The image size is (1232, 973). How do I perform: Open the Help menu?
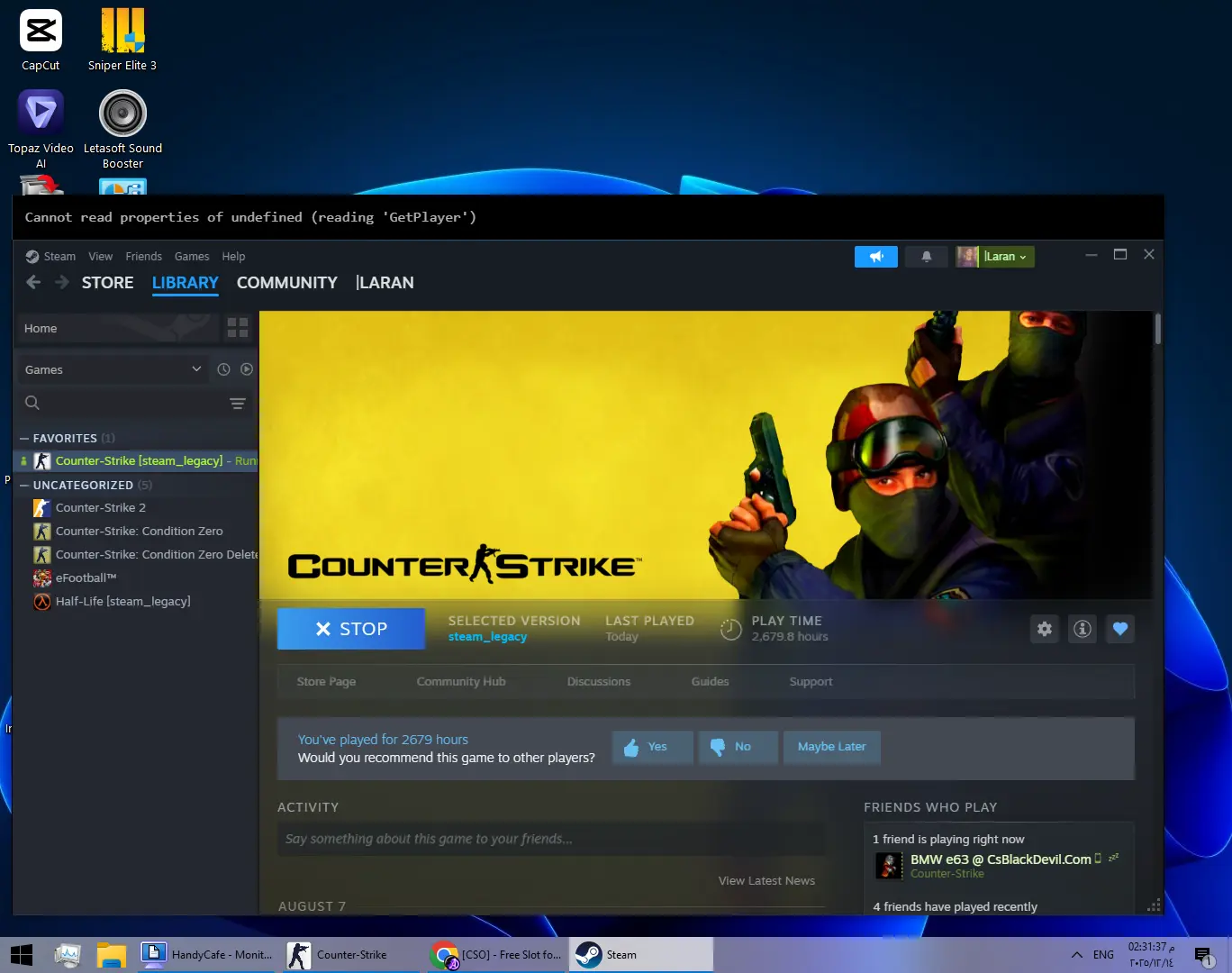pyautogui.click(x=233, y=257)
